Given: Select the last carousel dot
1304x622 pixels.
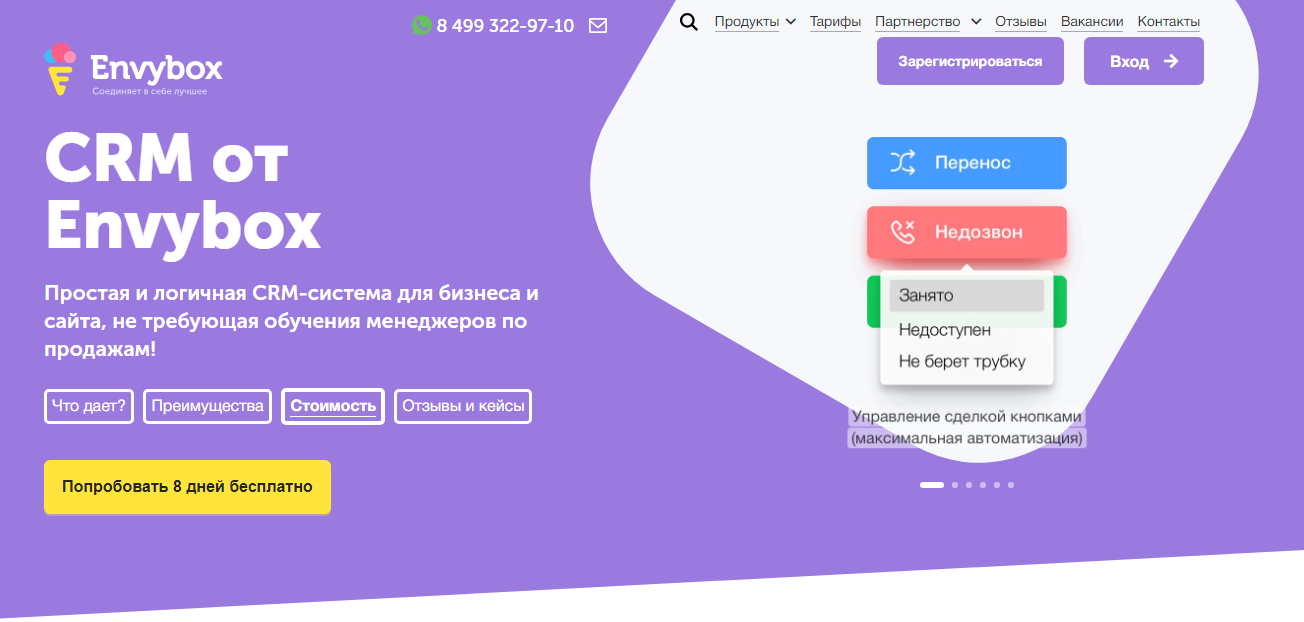Looking at the screenshot, I should click(x=1011, y=484).
